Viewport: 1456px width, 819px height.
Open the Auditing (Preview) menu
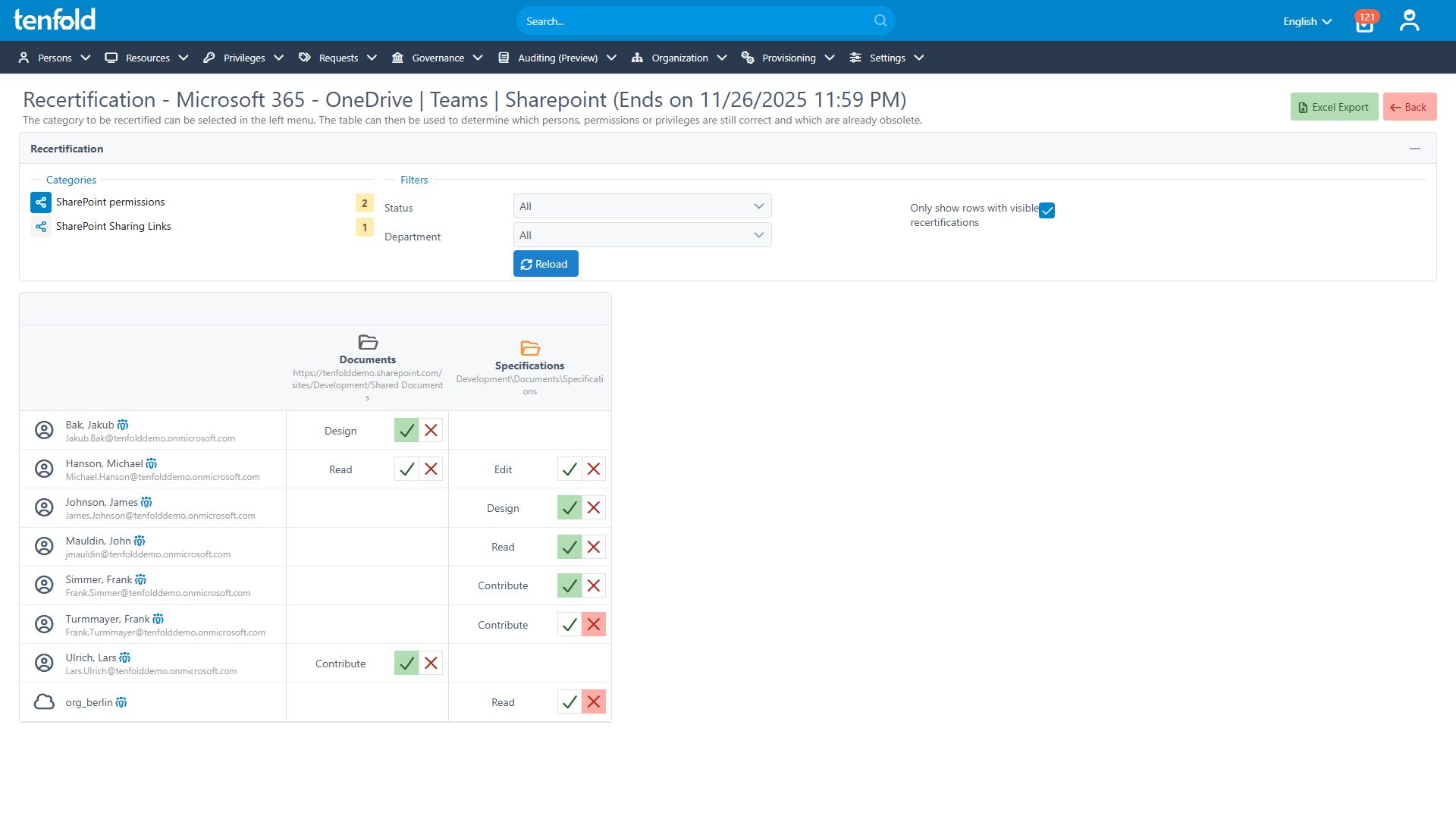tap(557, 57)
